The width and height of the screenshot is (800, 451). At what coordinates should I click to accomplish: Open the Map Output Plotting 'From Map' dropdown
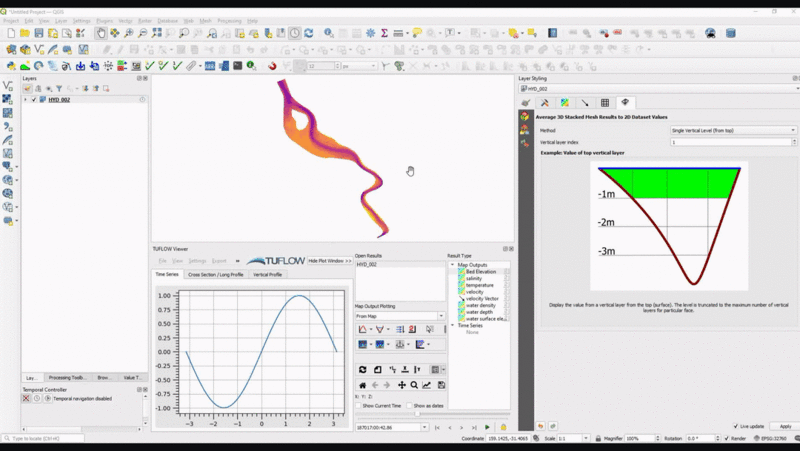point(400,316)
